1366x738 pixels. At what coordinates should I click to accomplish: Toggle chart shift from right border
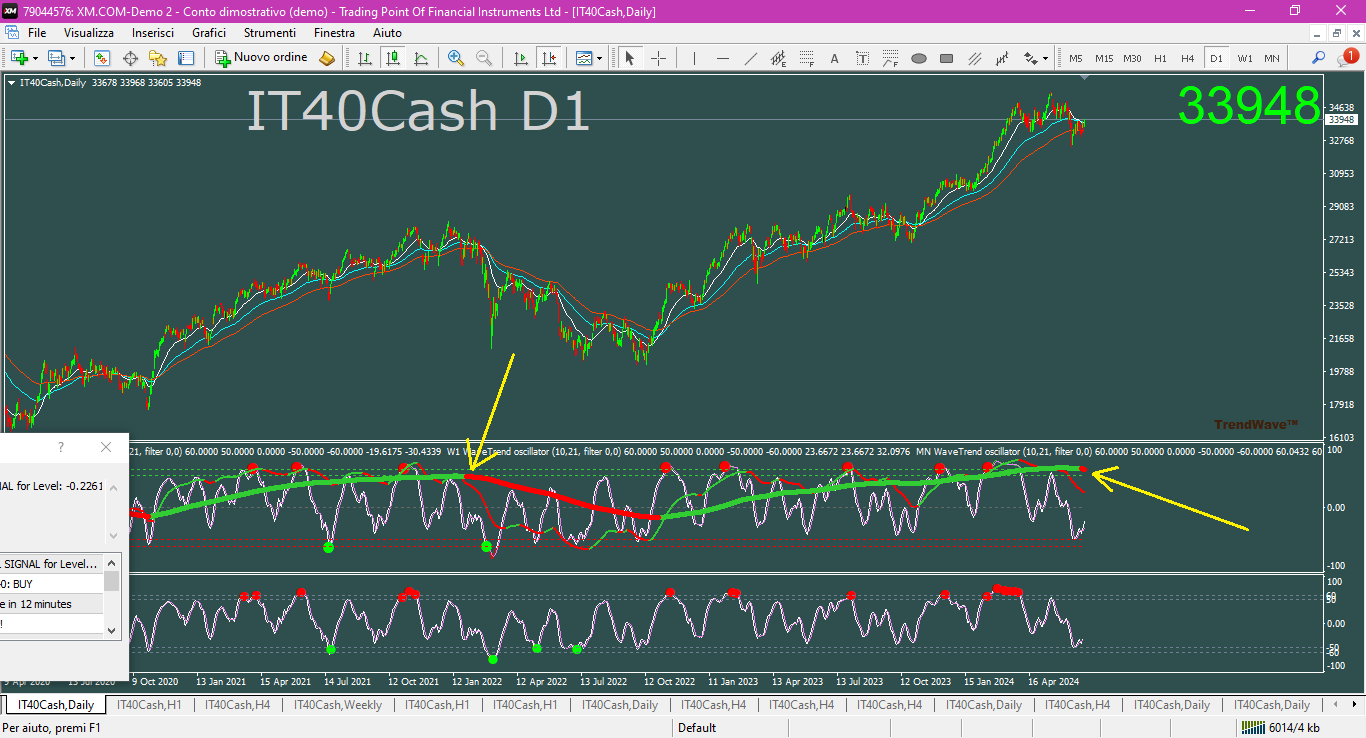click(x=548, y=58)
